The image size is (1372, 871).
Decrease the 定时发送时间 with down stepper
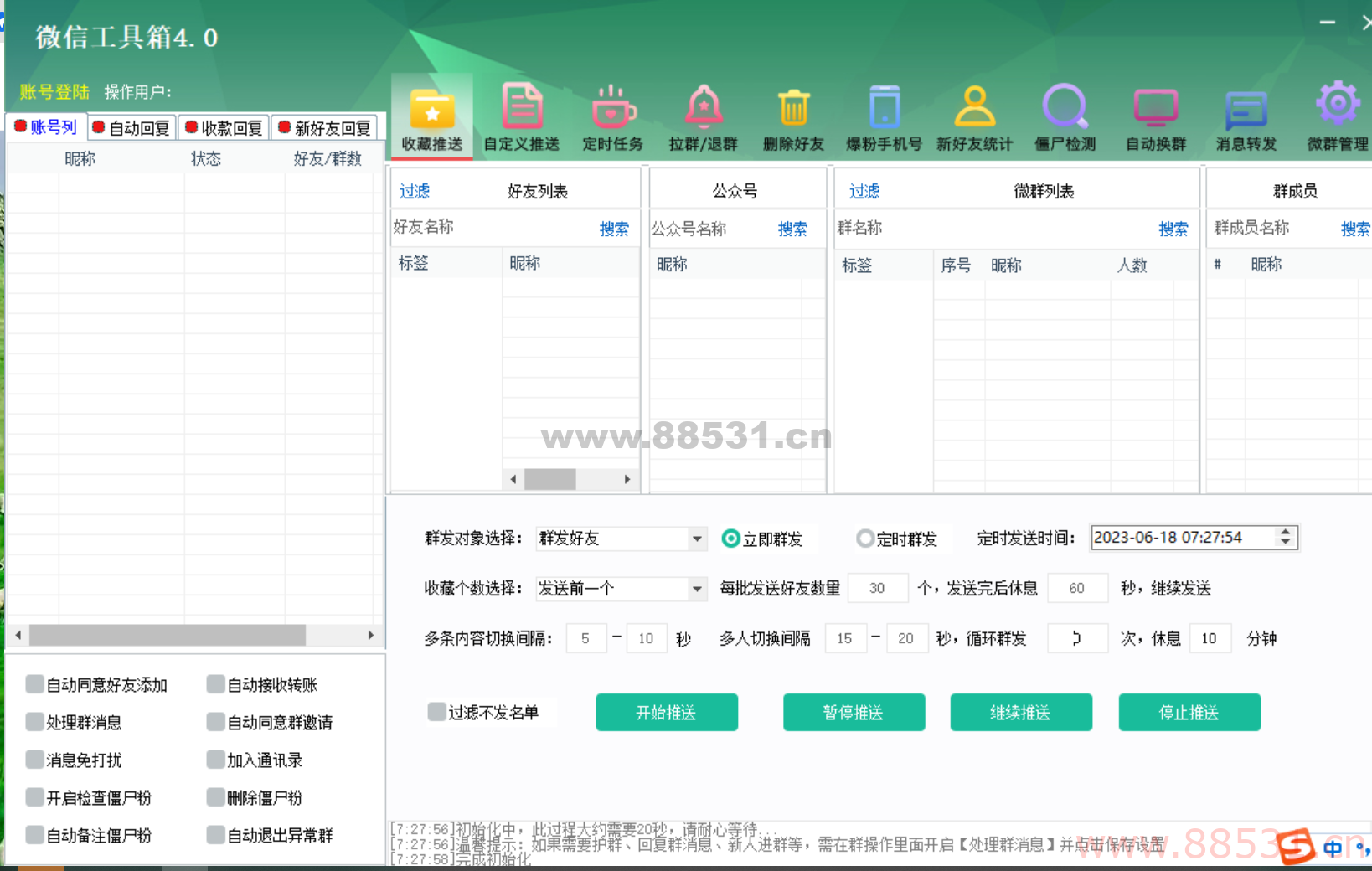(1286, 543)
